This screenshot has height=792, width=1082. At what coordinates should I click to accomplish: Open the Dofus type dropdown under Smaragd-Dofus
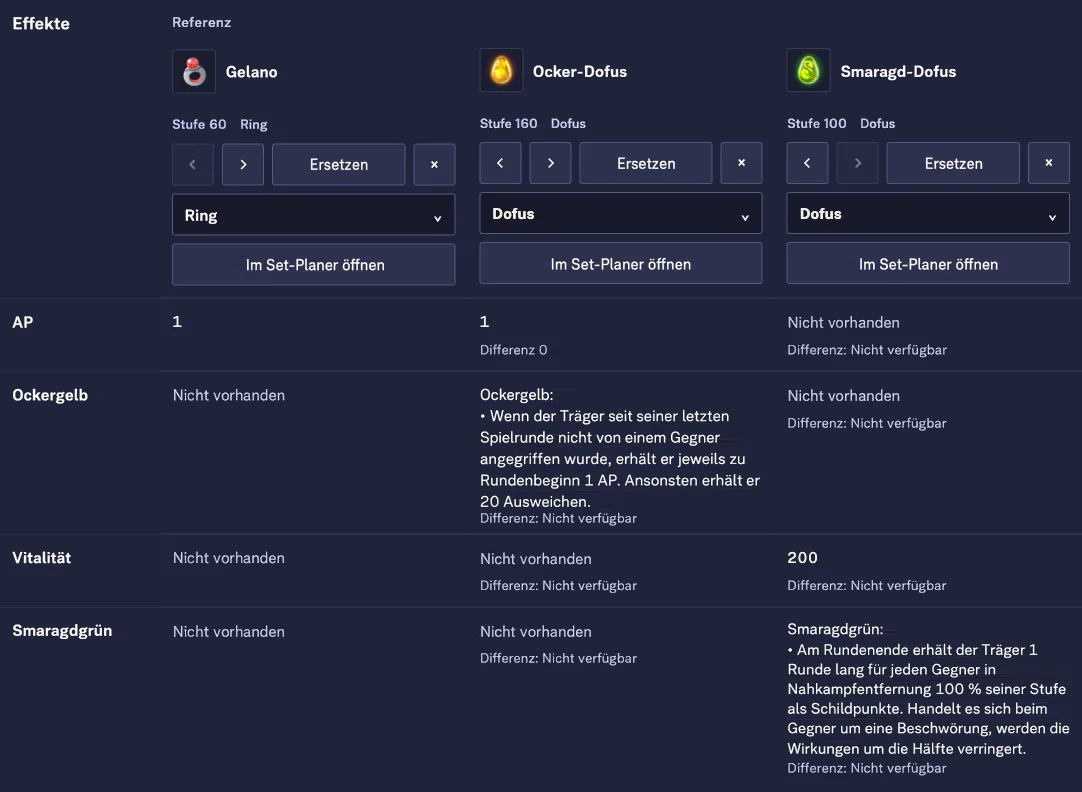pyautogui.click(x=928, y=214)
